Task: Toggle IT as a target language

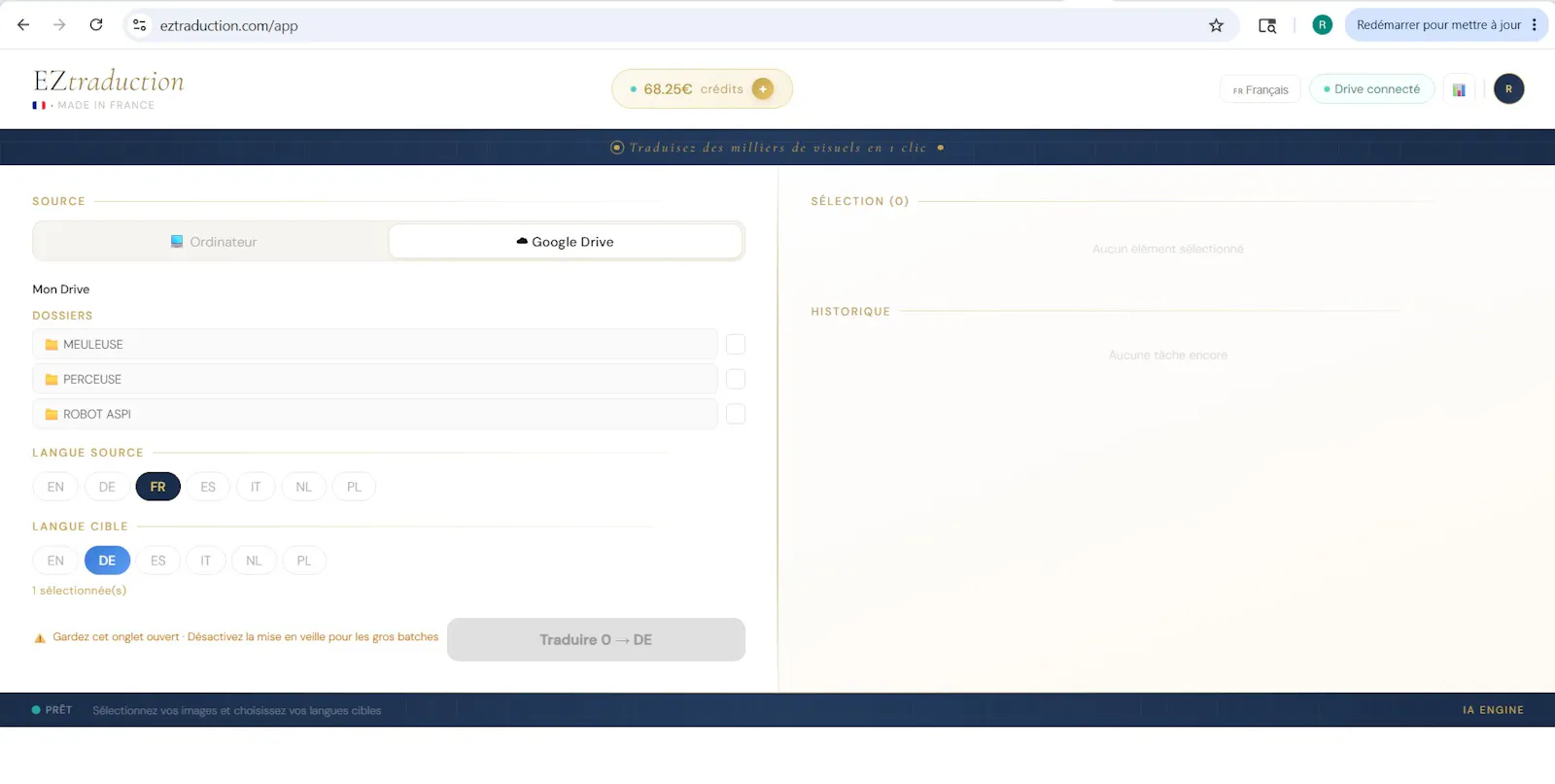Action: click(x=205, y=561)
